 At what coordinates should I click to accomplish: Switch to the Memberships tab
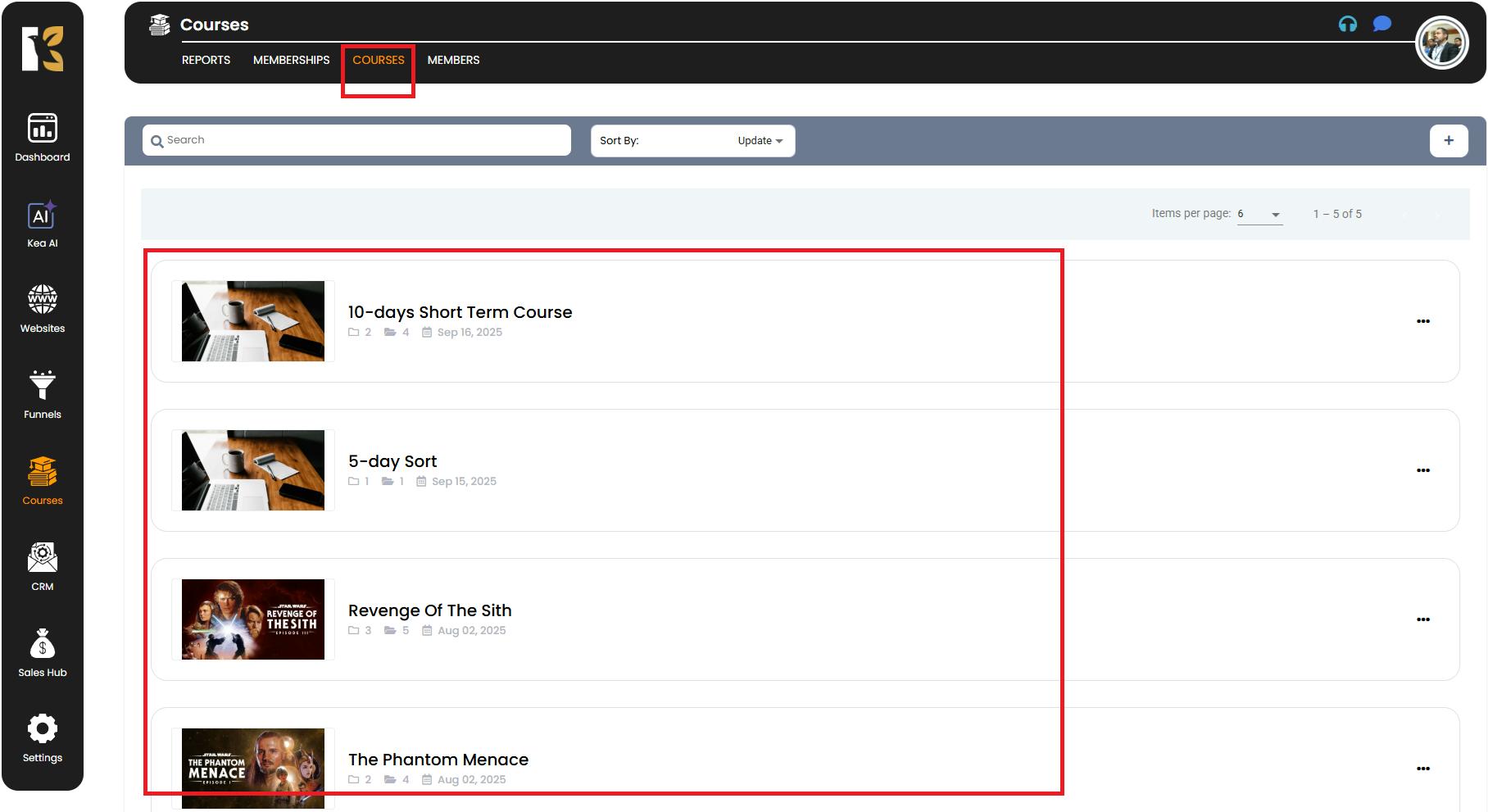(291, 61)
